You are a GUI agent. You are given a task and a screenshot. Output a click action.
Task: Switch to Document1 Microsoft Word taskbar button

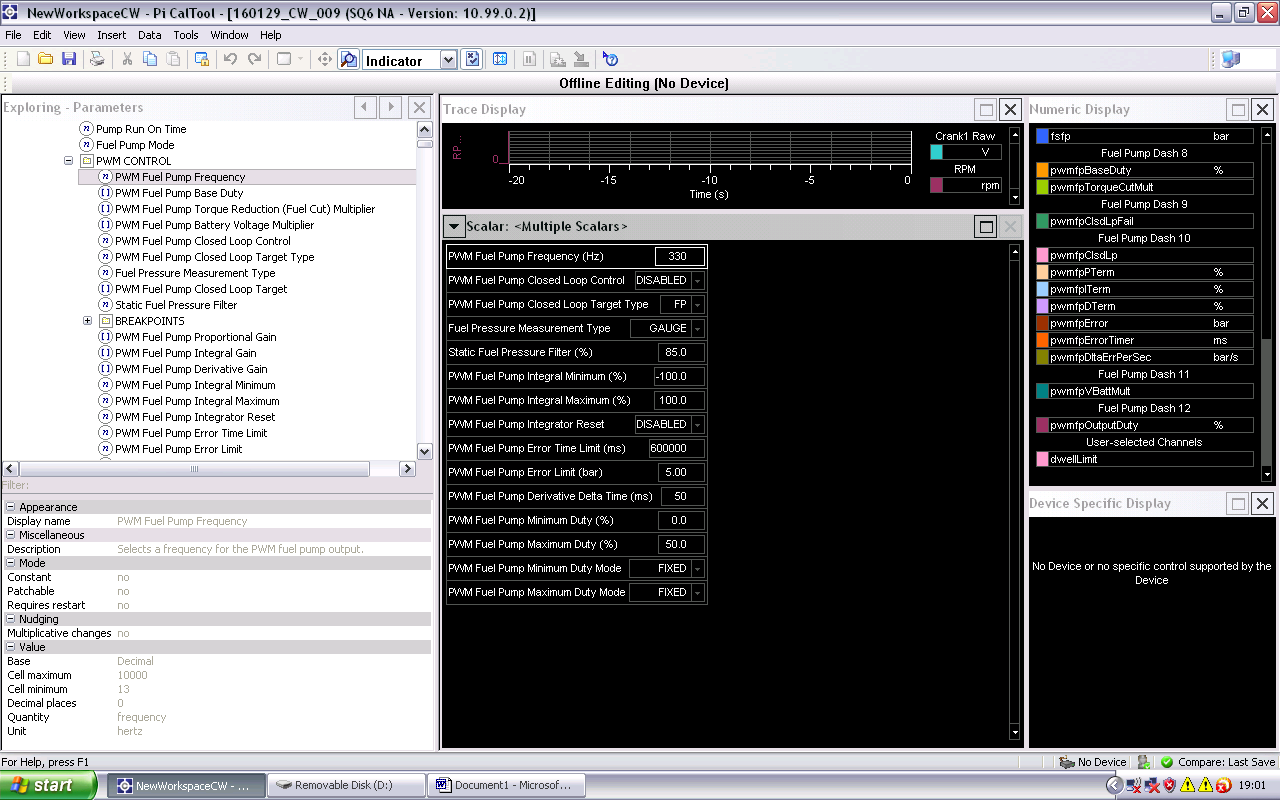pos(505,785)
